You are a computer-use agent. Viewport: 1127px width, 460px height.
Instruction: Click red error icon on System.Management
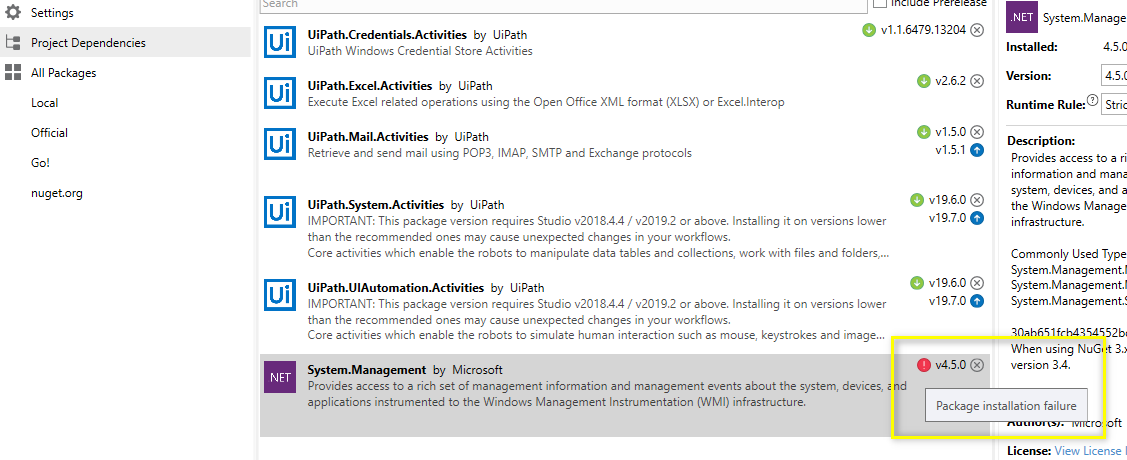[923, 365]
